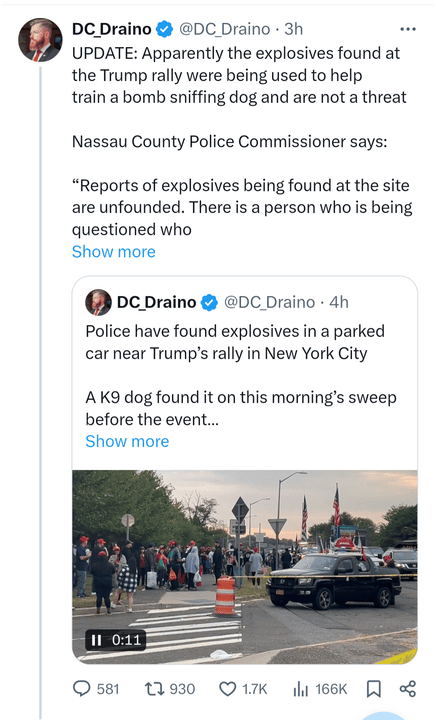The height and width of the screenshot is (720, 436).
Task: Open the share icon menu
Action: pyautogui.click(x=408, y=689)
